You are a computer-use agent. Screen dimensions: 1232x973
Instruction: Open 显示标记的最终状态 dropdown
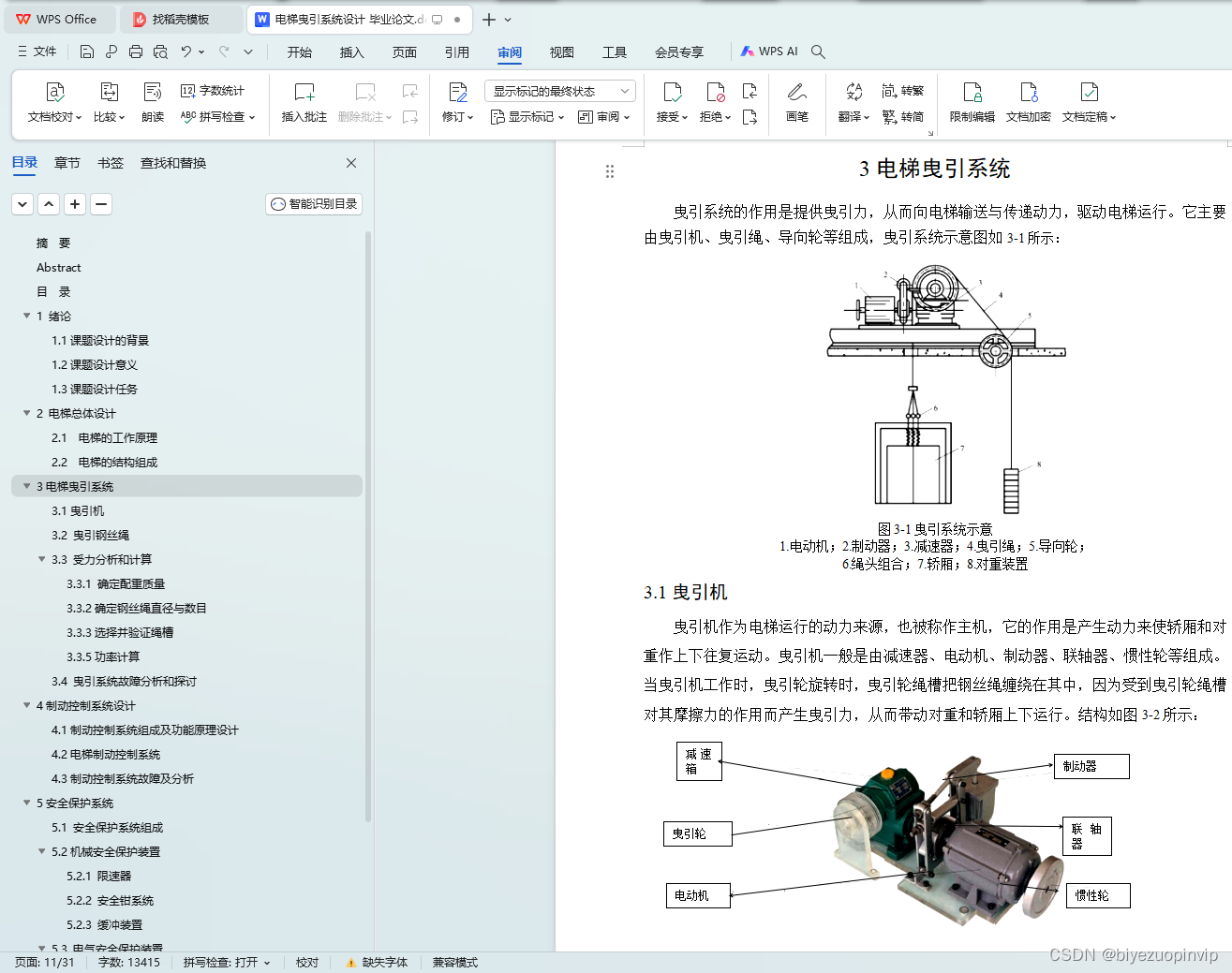(560, 91)
